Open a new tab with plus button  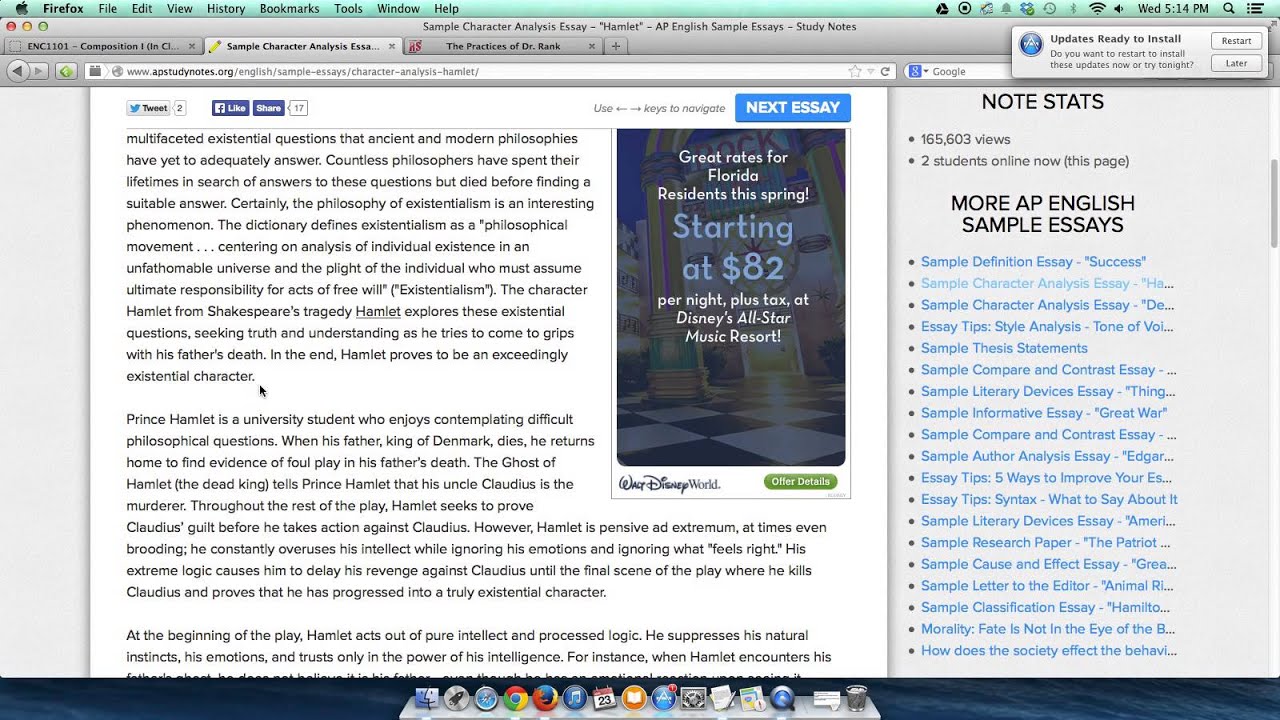coord(616,46)
